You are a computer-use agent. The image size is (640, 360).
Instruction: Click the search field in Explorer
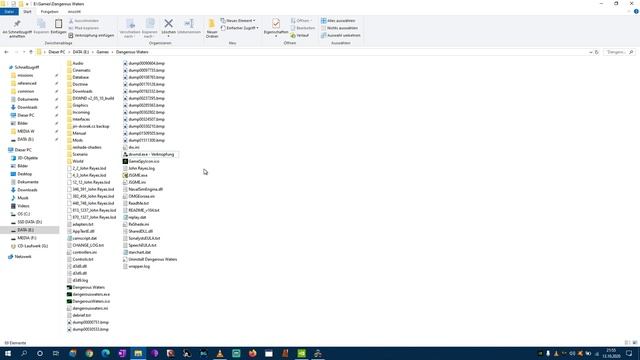618,52
